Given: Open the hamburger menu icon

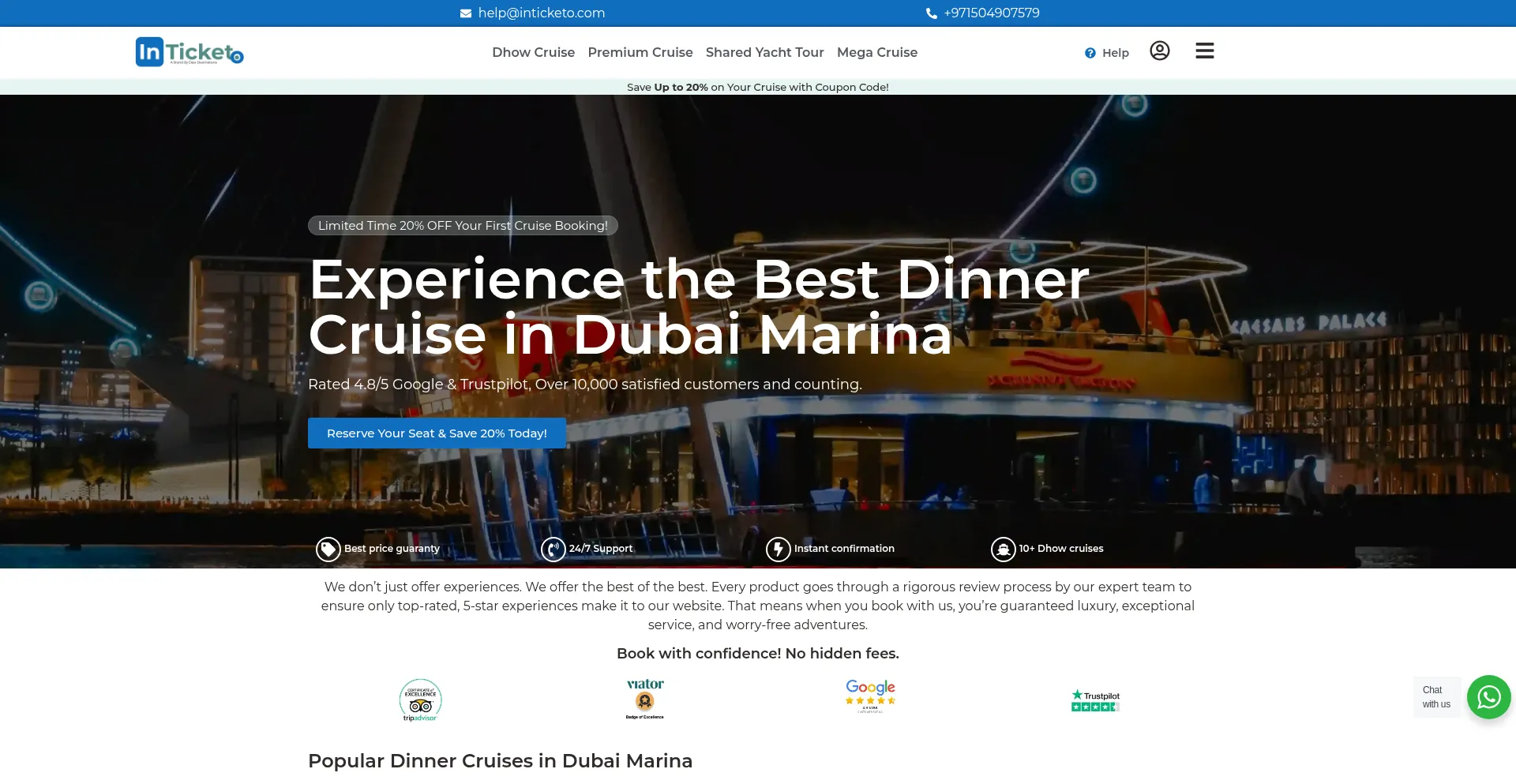Looking at the screenshot, I should pos(1204,51).
